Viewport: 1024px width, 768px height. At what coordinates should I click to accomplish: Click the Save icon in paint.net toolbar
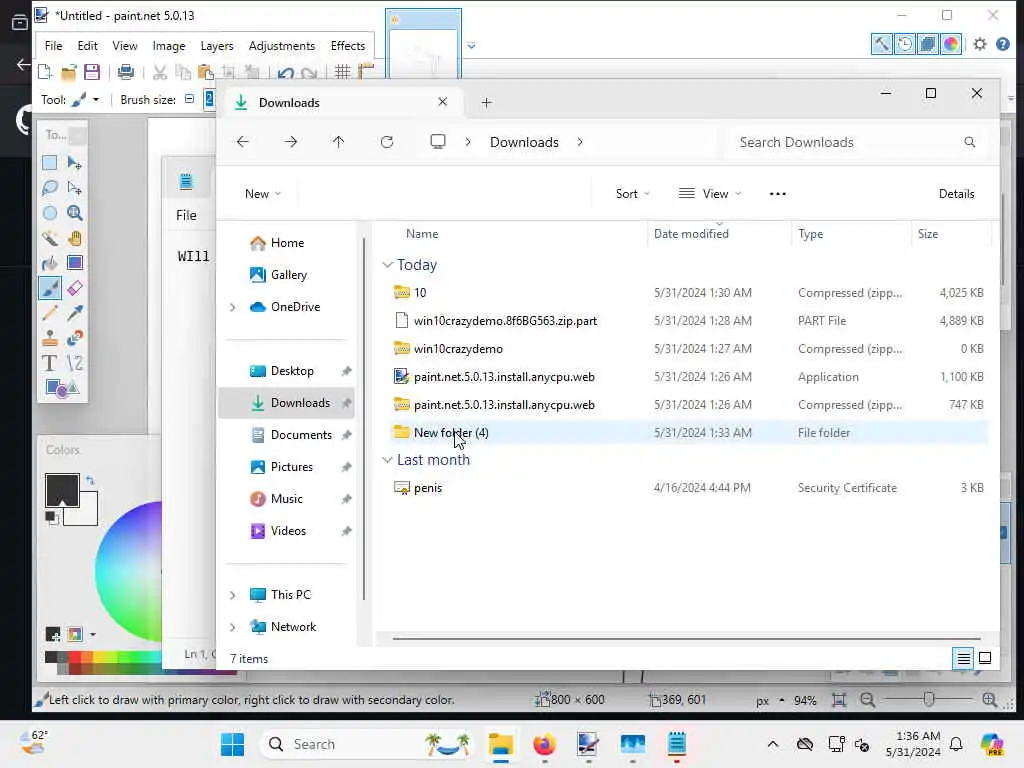tap(92, 72)
